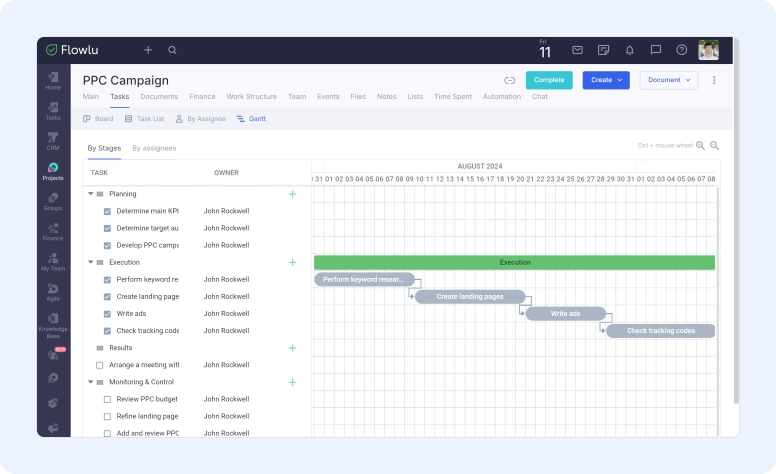Collapse the Monitoring & Control stage
The image size is (776, 474).
coord(91,382)
